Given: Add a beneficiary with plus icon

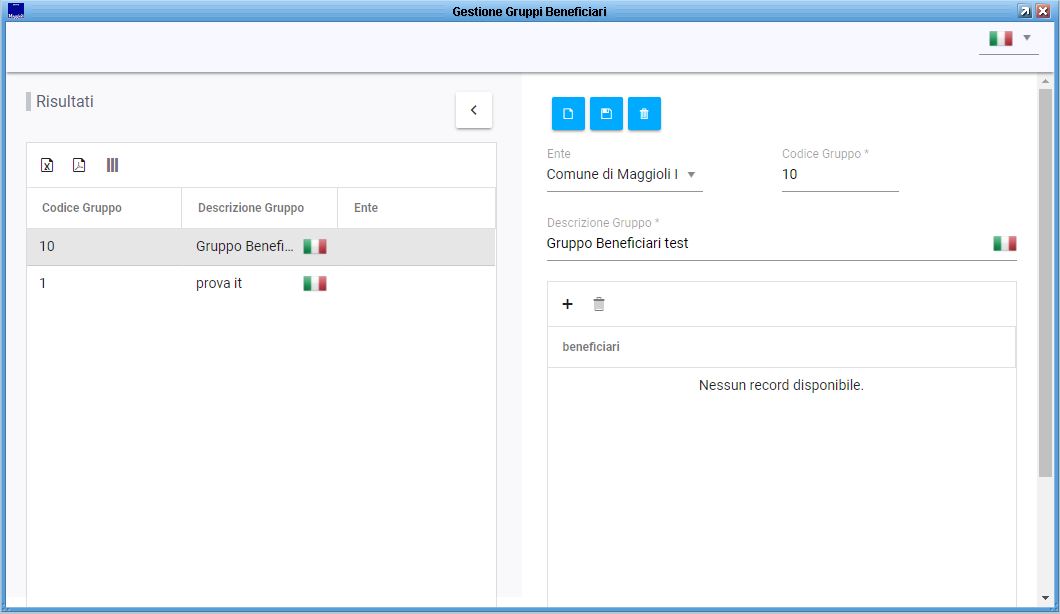Looking at the screenshot, I should 567,304.
